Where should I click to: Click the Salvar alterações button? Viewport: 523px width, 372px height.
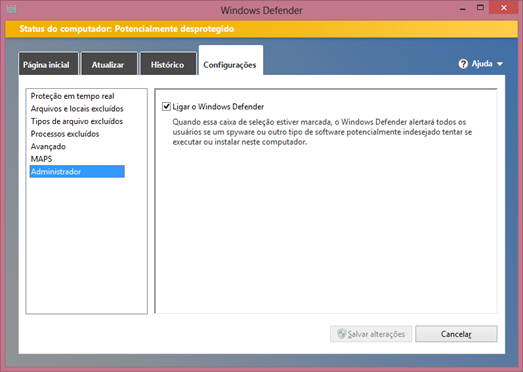tap(371, 334)
